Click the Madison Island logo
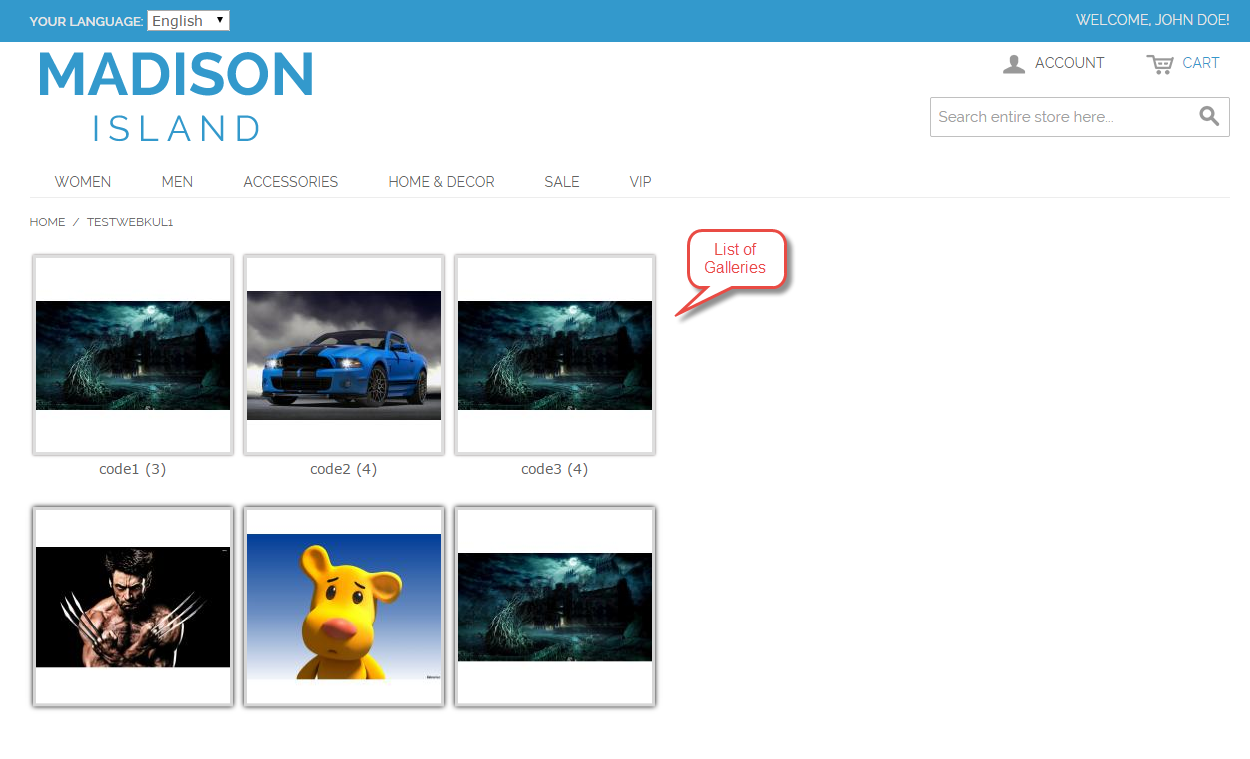 [x=176, y=96]
